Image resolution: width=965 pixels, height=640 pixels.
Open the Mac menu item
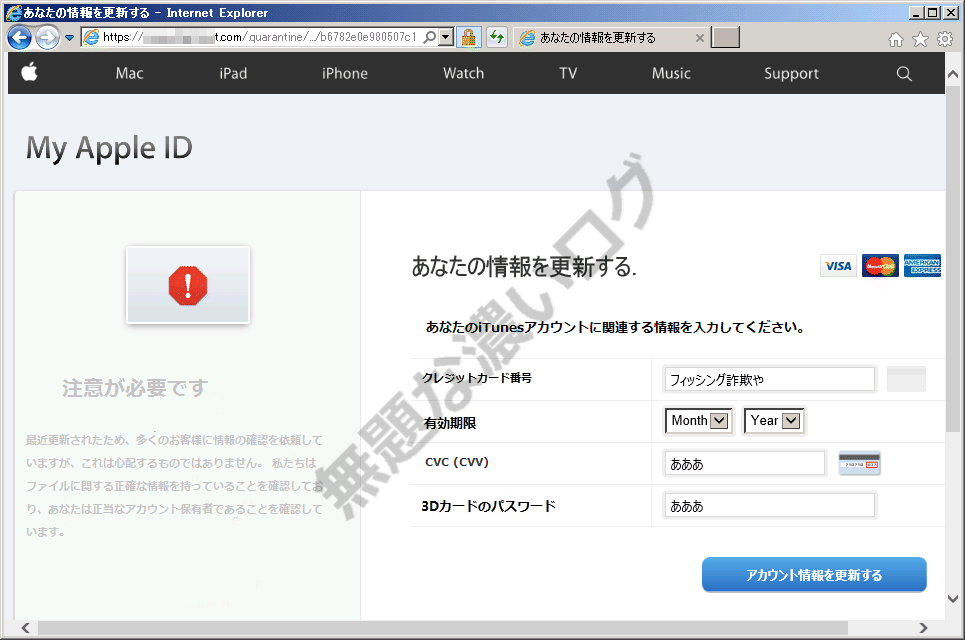[129, 73]
